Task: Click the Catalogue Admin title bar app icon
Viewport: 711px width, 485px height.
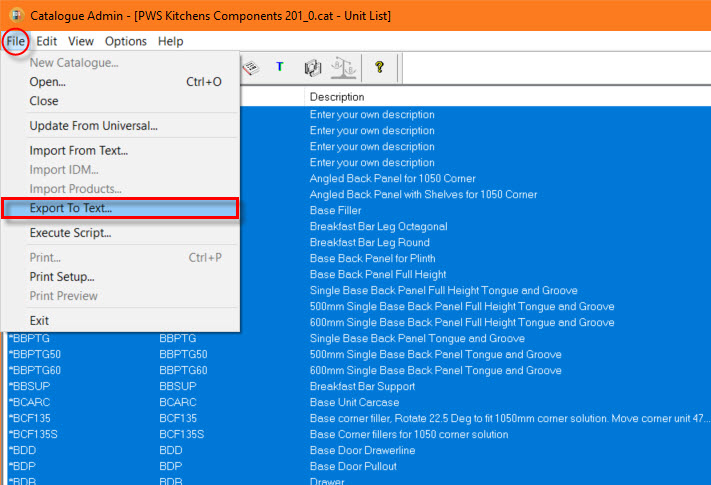Action: coord(16,15)
